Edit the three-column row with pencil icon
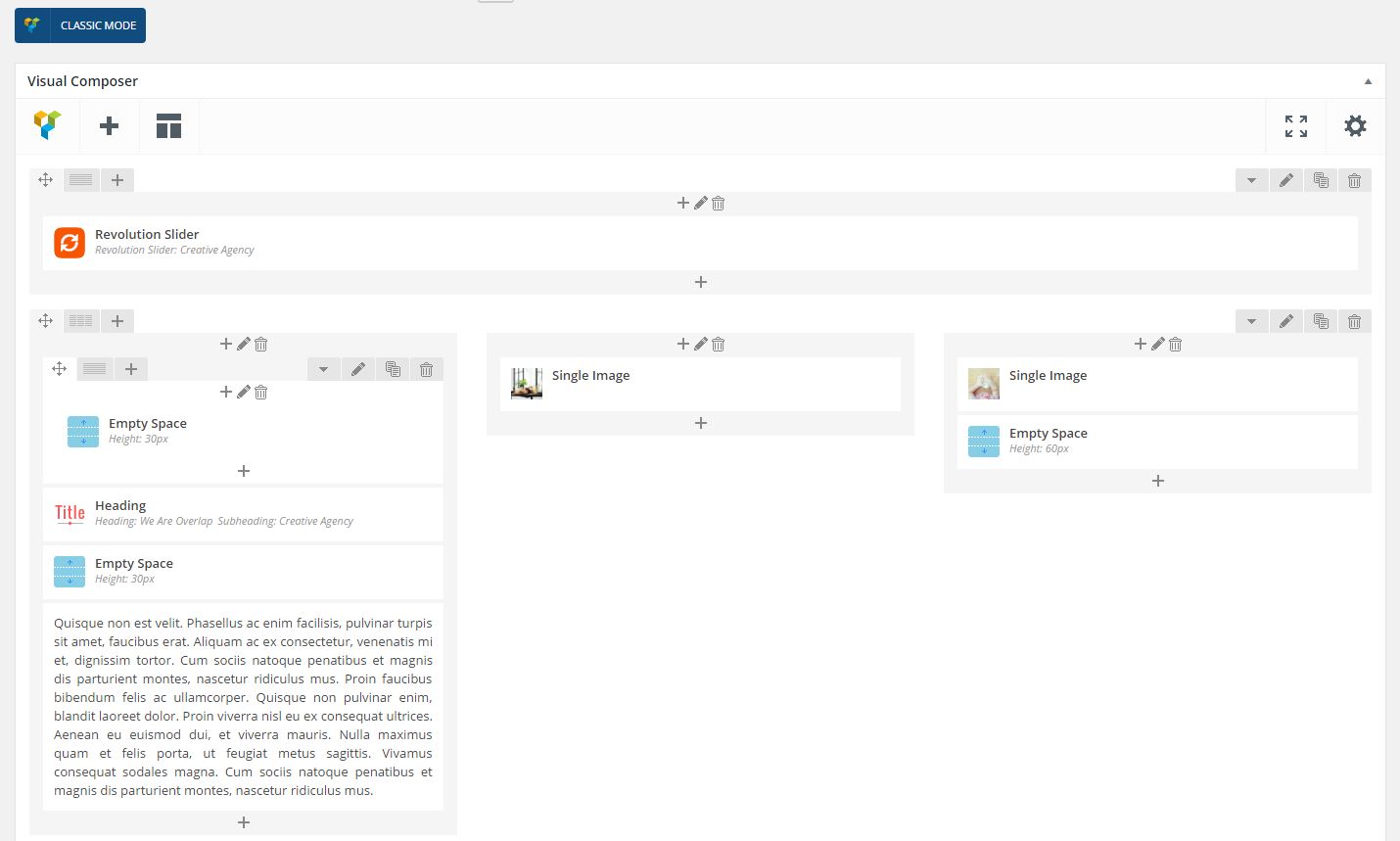The image size is (1400, 841). click(x=1286, y=321)
